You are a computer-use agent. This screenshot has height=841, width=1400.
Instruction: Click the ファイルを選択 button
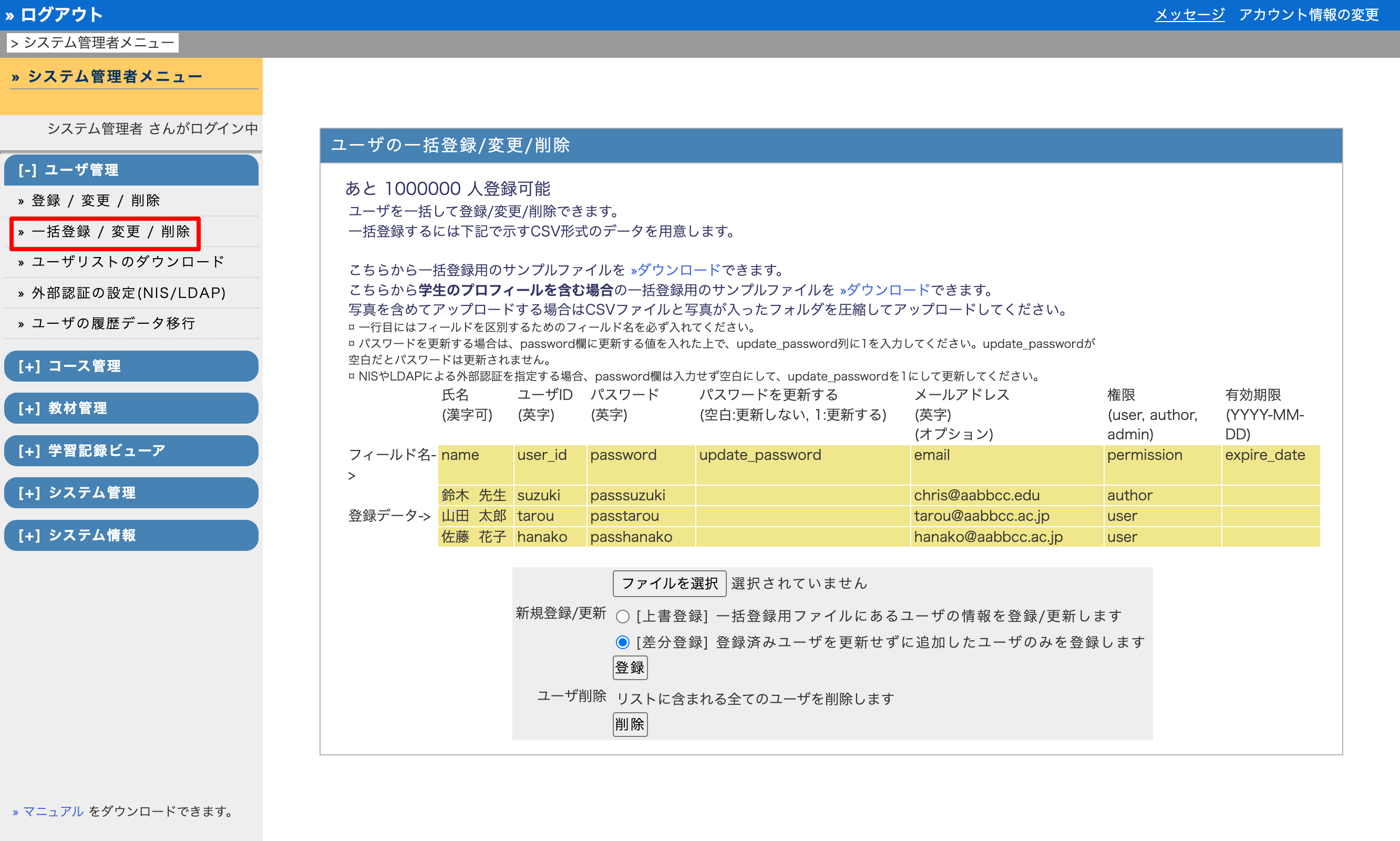pos(669,583)
